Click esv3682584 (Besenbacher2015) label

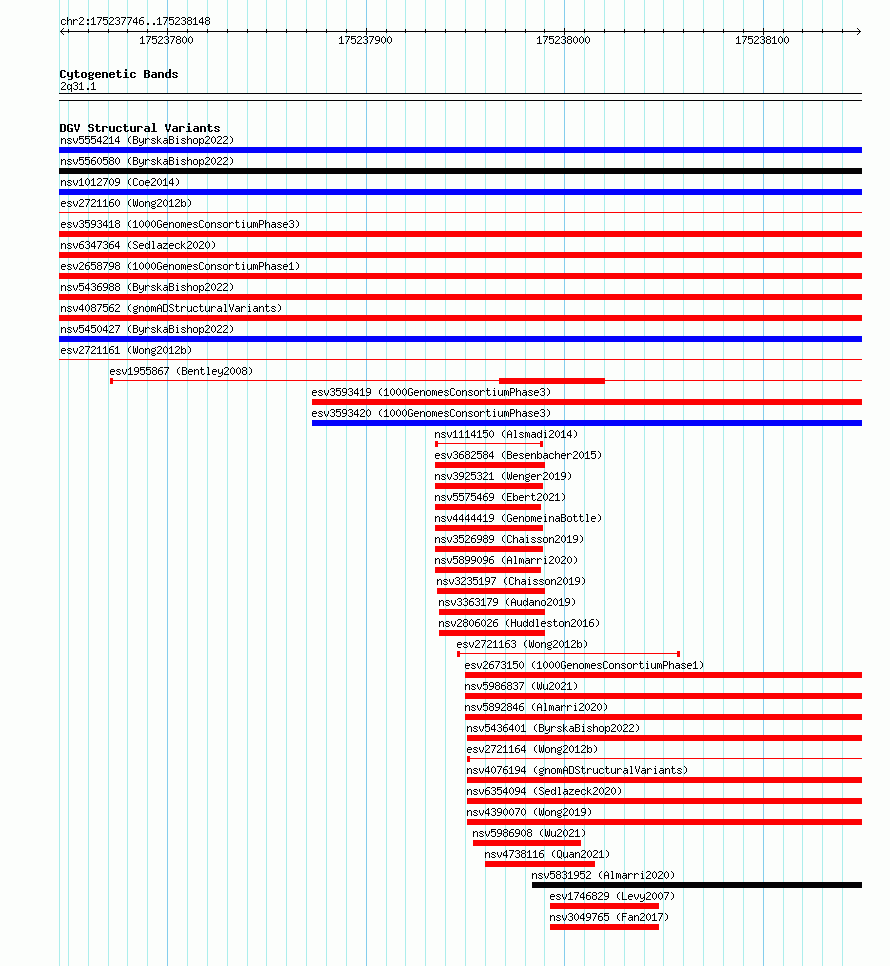(518, 455)
